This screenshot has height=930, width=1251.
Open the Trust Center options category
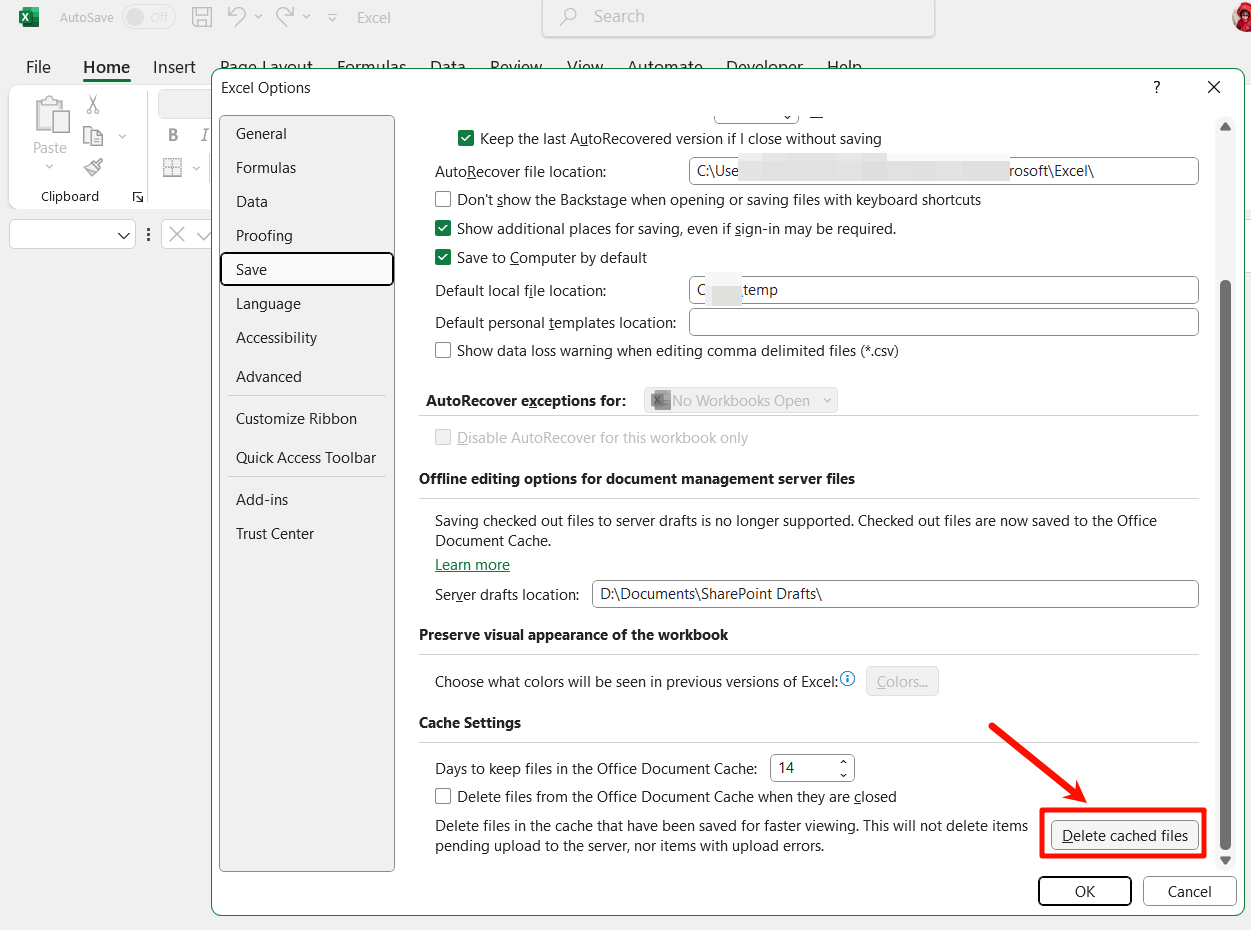tap(307, 534)
